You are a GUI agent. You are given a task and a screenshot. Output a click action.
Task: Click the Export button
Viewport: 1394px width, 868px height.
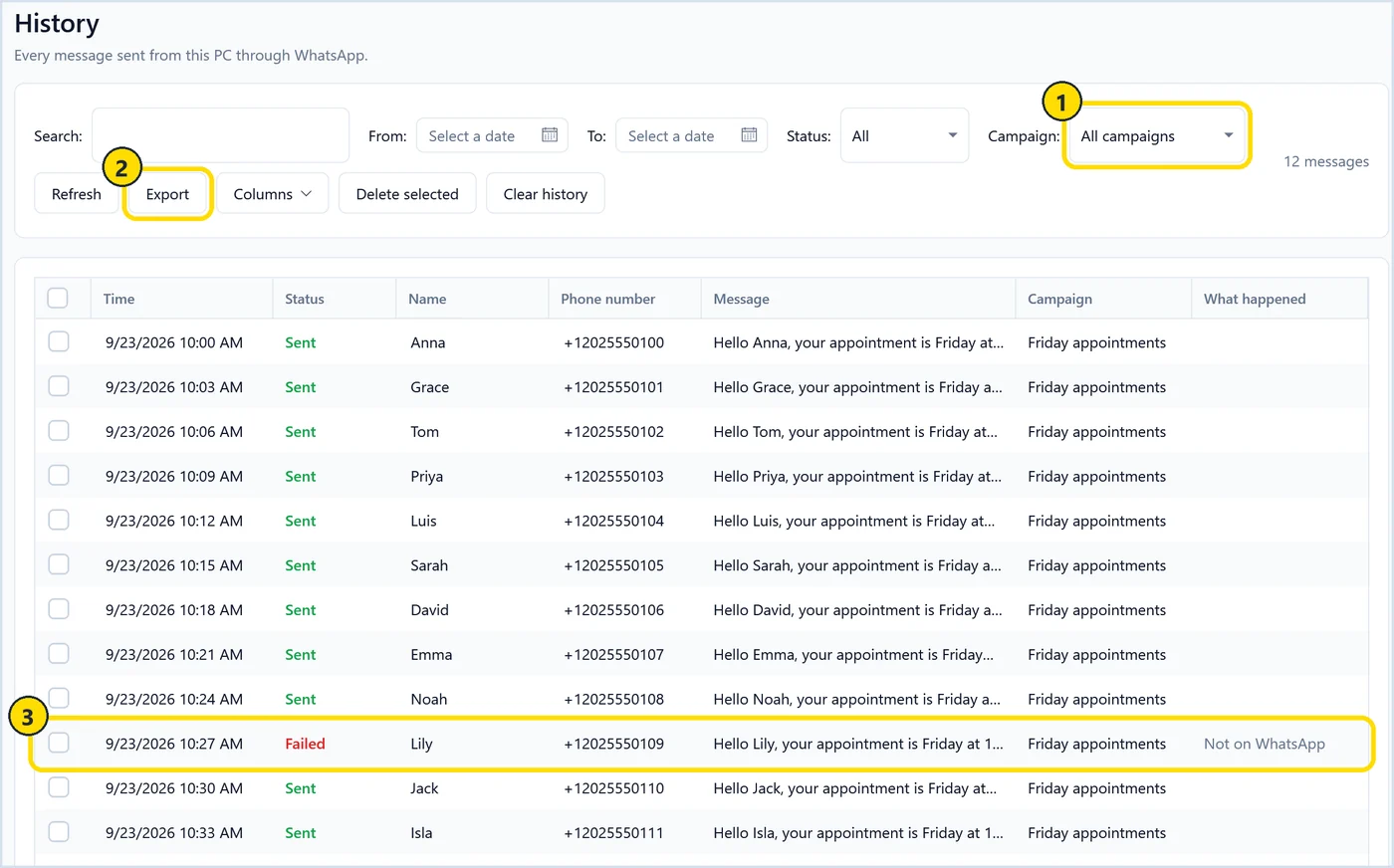167,194
